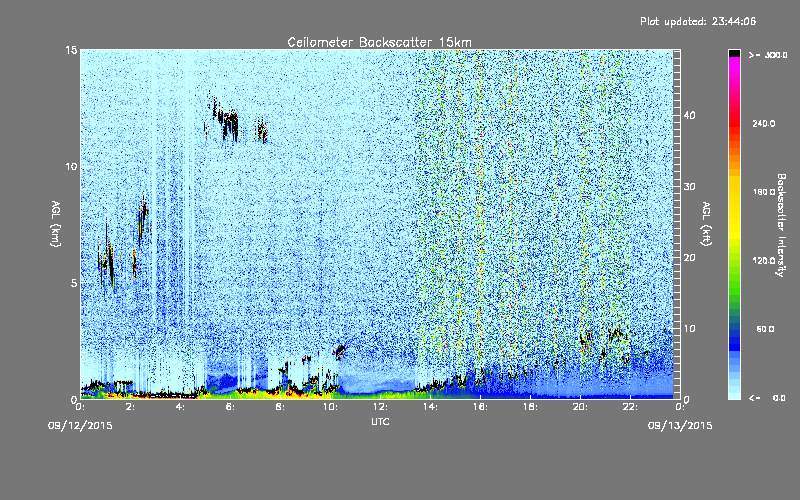Click the "2:" hour tick on the UTC axis
This screenshot has width=800, height=500.
(131, 407)
